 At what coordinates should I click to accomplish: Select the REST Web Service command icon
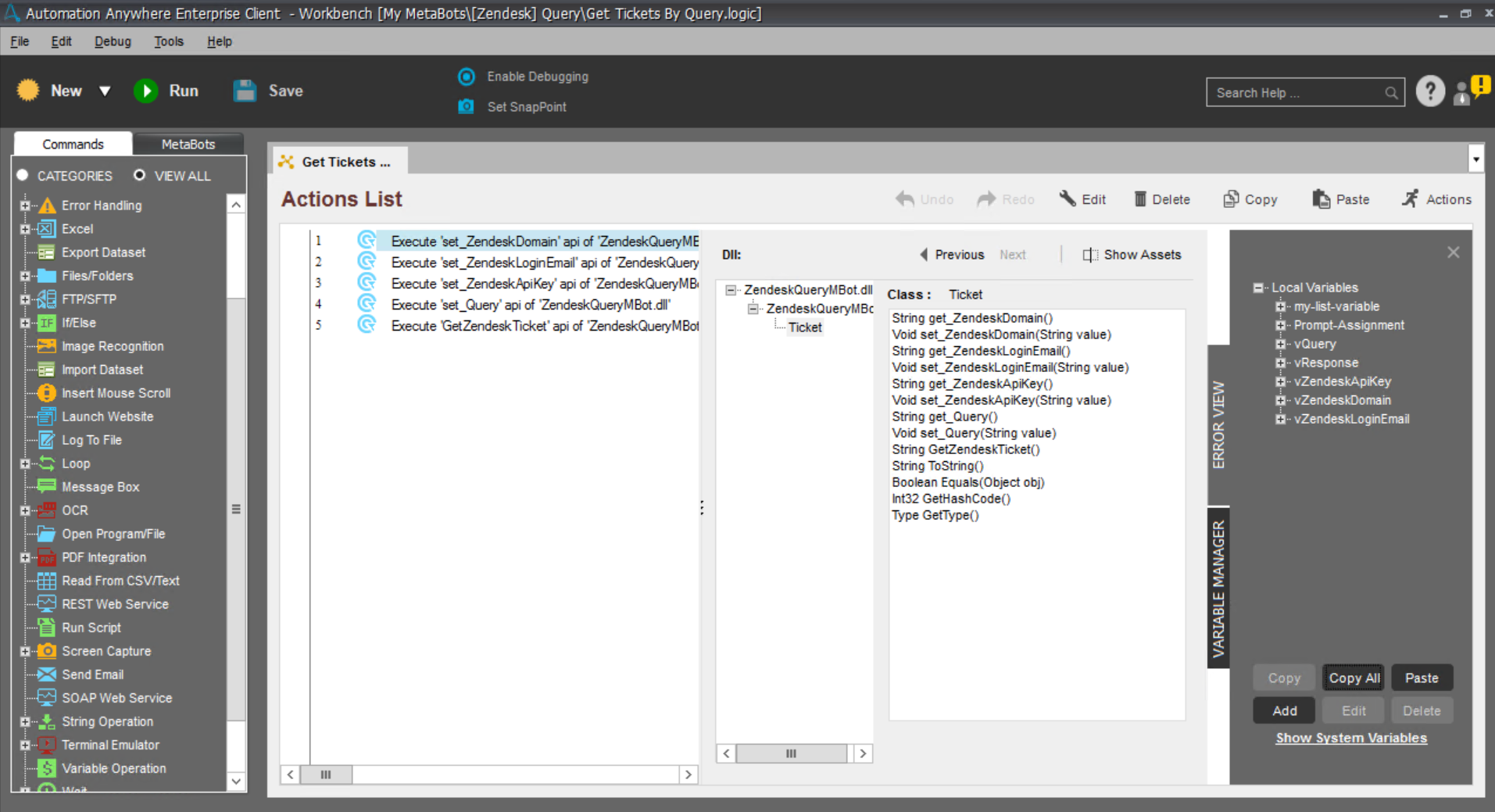[x=47, y=604]
